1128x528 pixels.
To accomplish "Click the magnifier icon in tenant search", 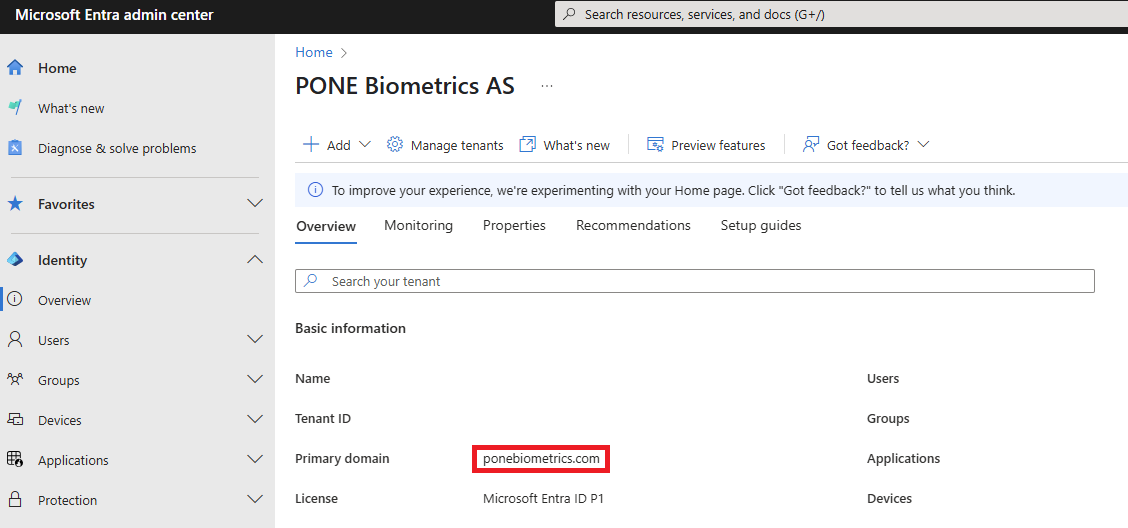I will 311,281.
